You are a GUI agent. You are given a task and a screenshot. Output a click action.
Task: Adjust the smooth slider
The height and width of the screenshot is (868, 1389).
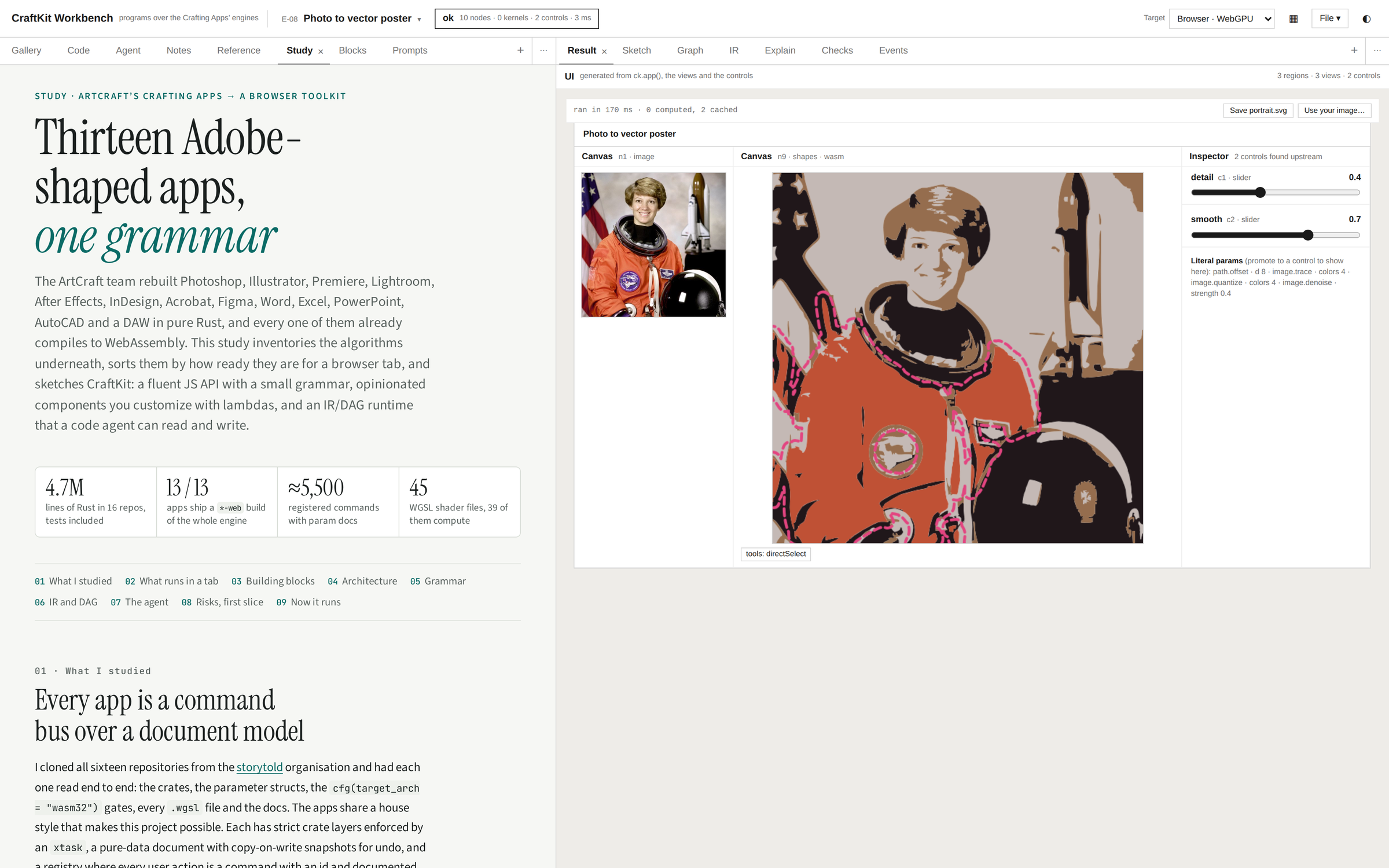[x=1276, y=235]
